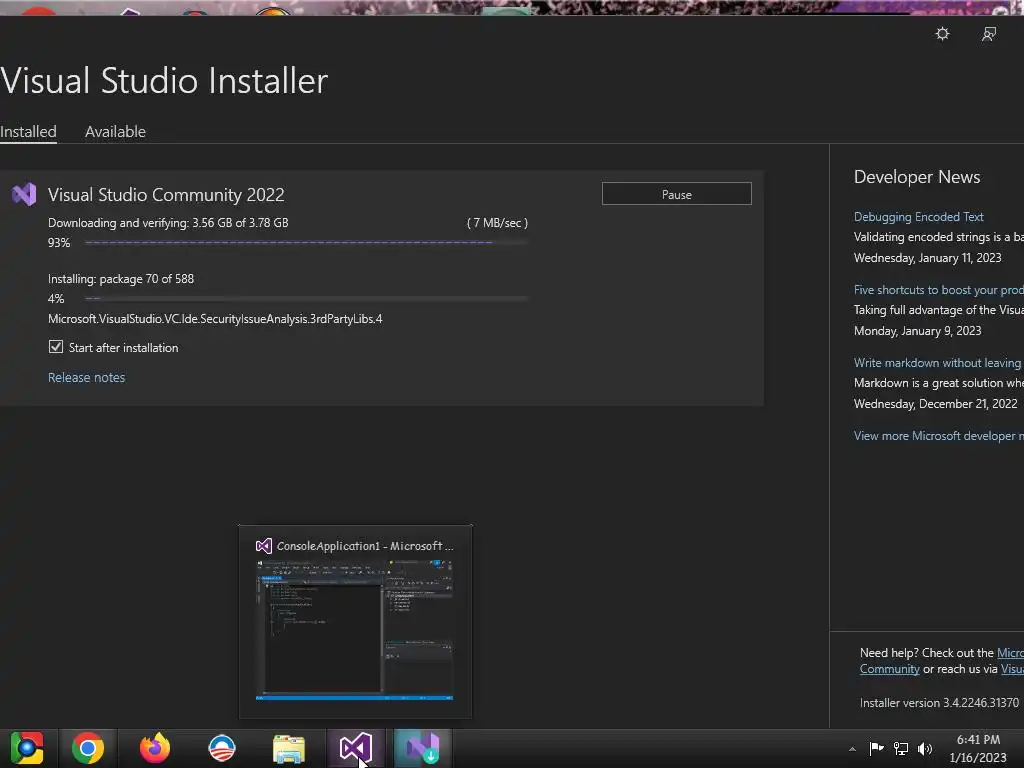Image resolution: width=1024 pixels, height=768 pixels.
Task: Open the Write markdown without leaving article
Action: (938, 363)
